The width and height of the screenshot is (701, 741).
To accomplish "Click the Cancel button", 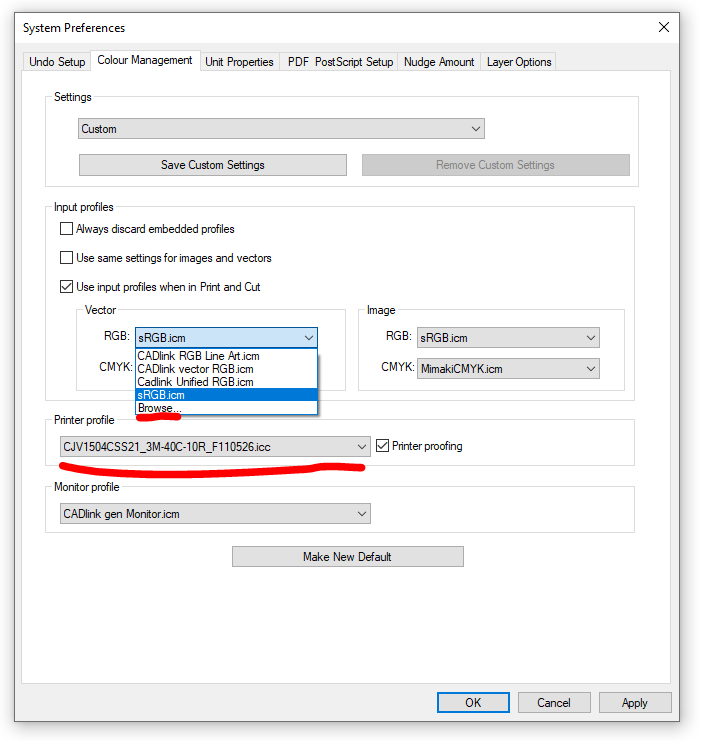I will point(554,703).
